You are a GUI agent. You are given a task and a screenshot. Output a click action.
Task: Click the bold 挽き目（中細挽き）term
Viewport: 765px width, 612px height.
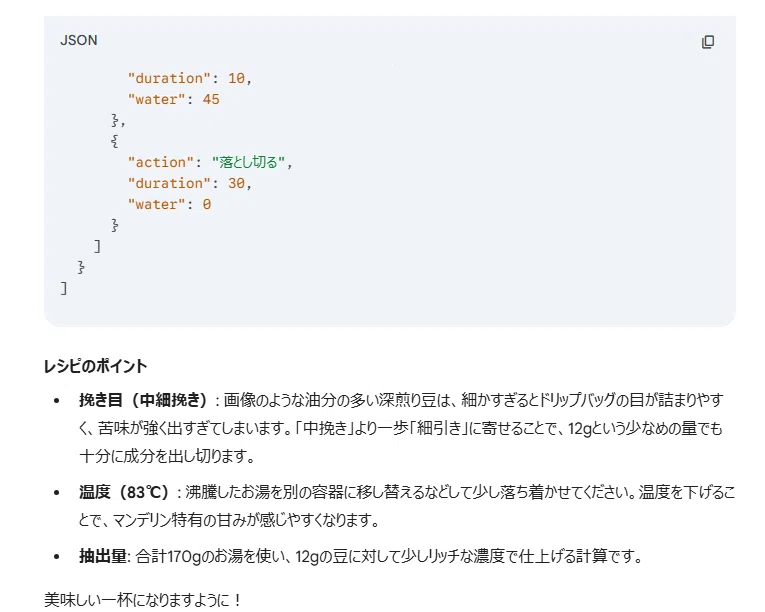tap(143, 400)
